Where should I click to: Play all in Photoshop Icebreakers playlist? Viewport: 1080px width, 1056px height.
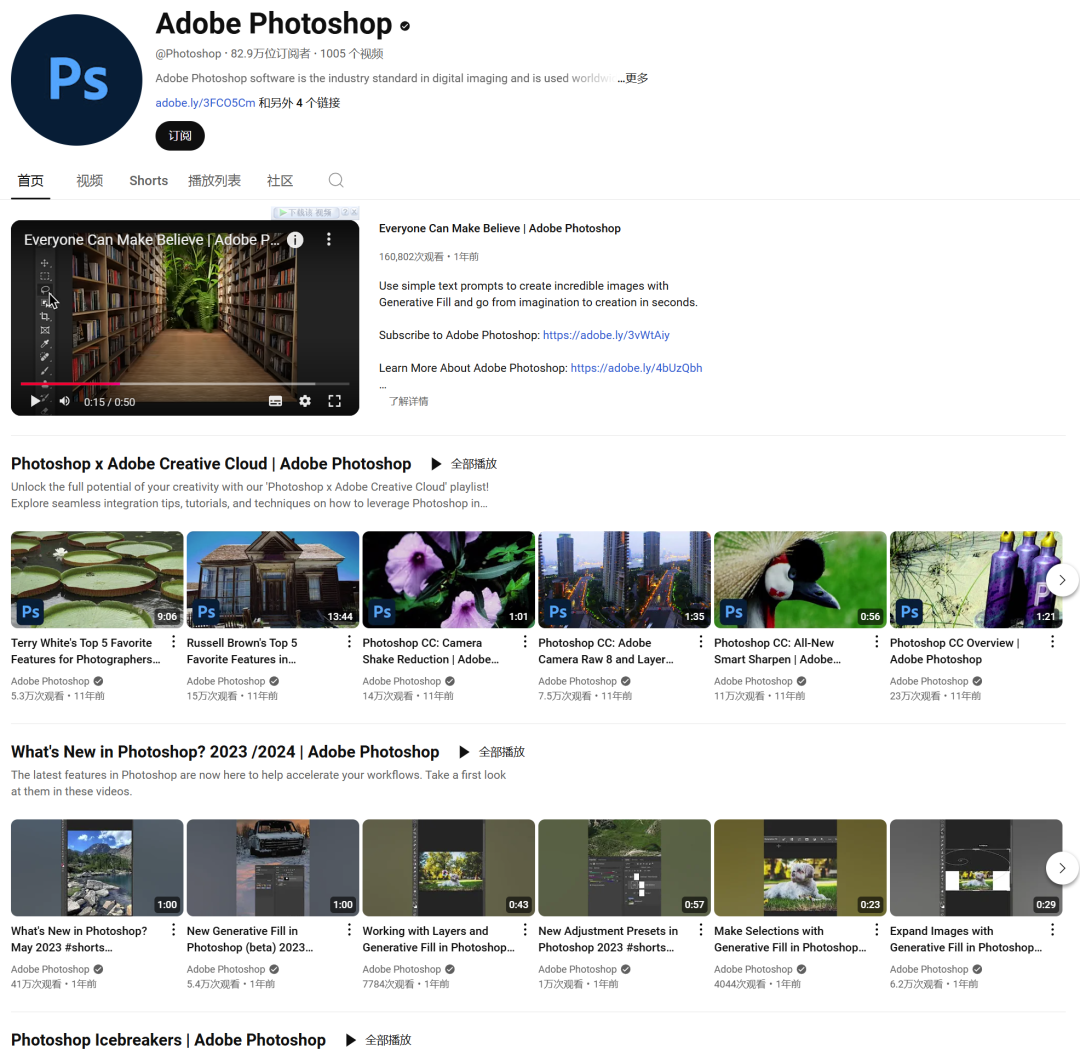[378, 1039]
